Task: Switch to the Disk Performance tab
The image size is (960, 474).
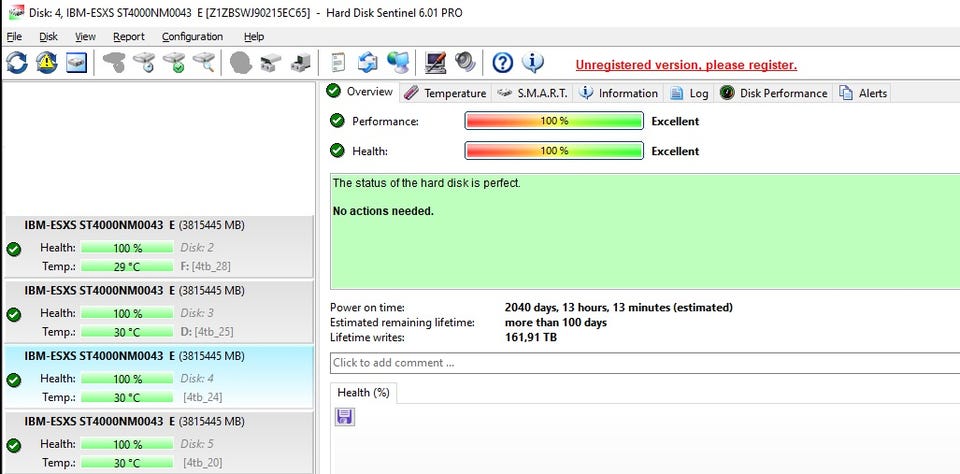Action: (x=774, y=93)
